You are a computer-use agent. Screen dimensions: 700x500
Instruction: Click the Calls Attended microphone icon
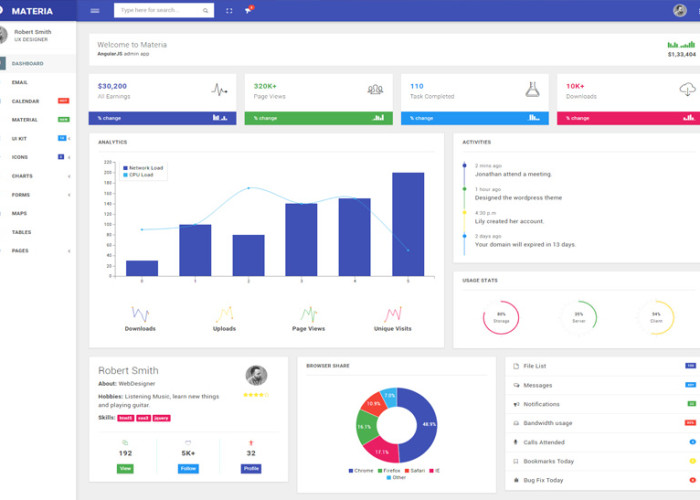516,442
